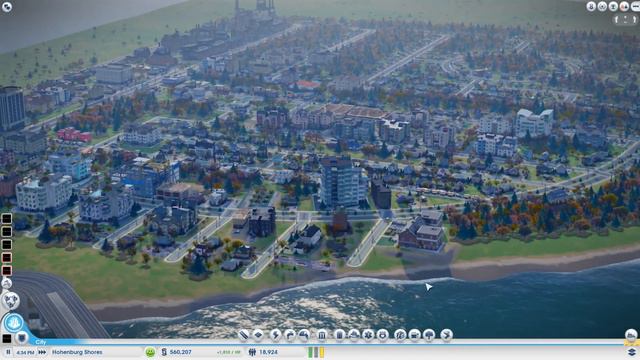The height and width of the screenshot is (360, 640).
Task: Open the Education menu
Action: [x=400, y=335]
